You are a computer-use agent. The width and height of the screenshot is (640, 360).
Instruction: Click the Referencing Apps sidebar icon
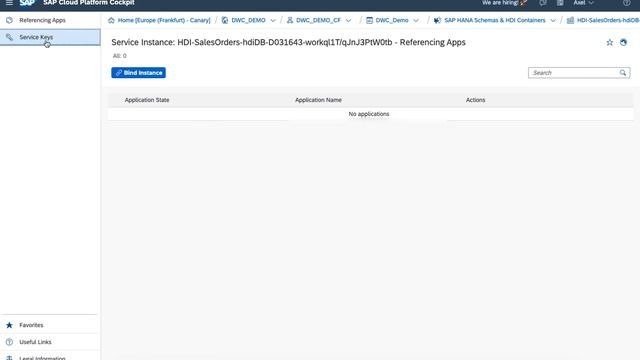click(9, 20)
